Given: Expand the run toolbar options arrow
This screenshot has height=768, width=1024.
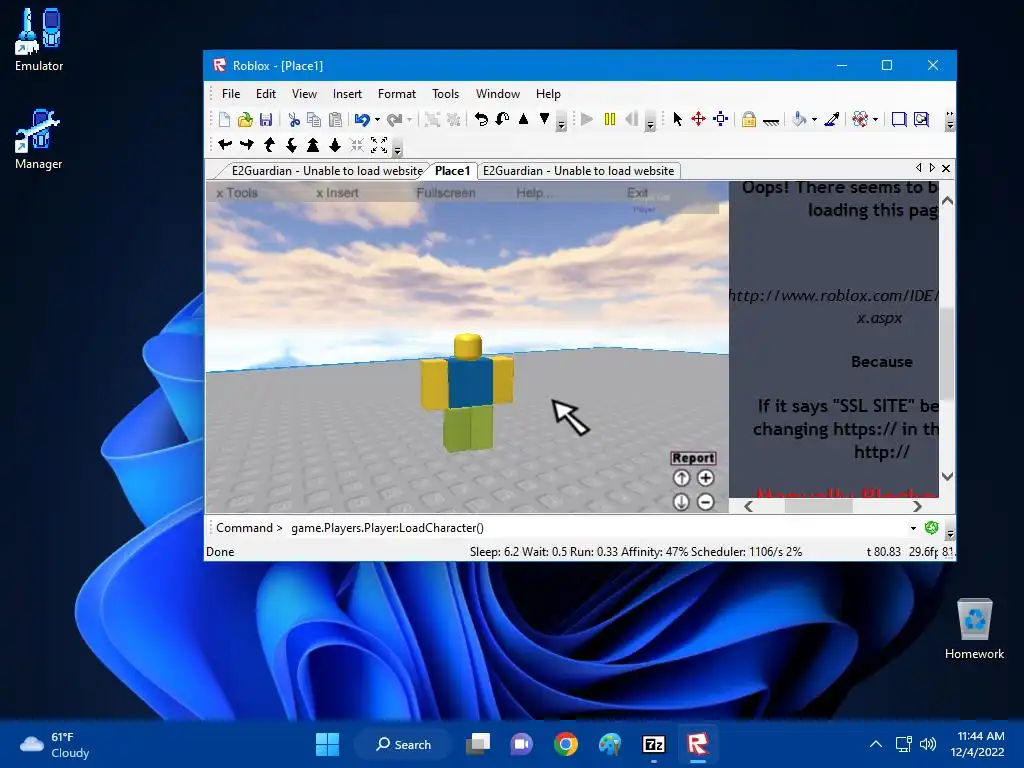Looking at the screenshot, I should pos(650,123).
